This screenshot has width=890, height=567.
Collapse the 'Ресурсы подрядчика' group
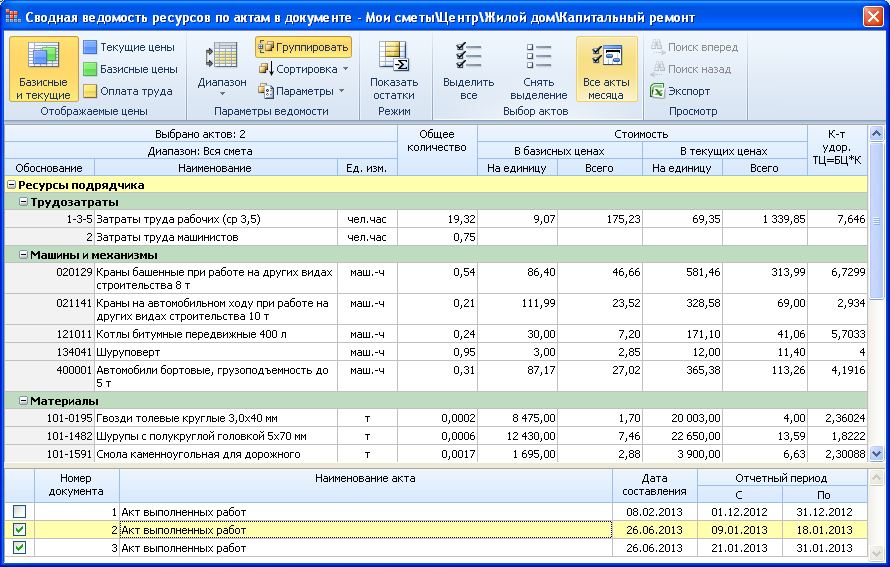pyautogui.click(x=11, y=184)
